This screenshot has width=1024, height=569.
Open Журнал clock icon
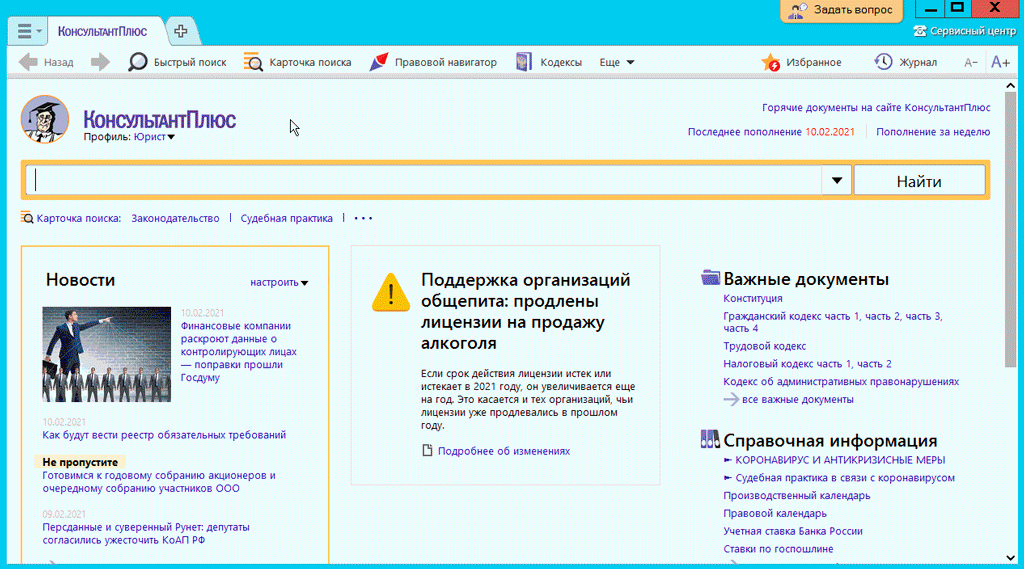(883, 62)
